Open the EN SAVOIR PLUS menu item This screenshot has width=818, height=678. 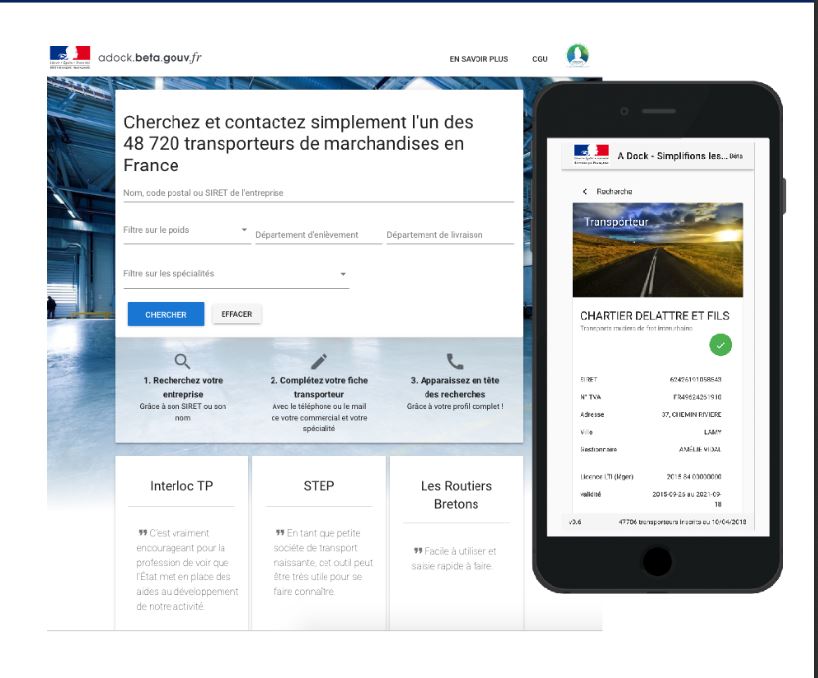pos(478,59)
